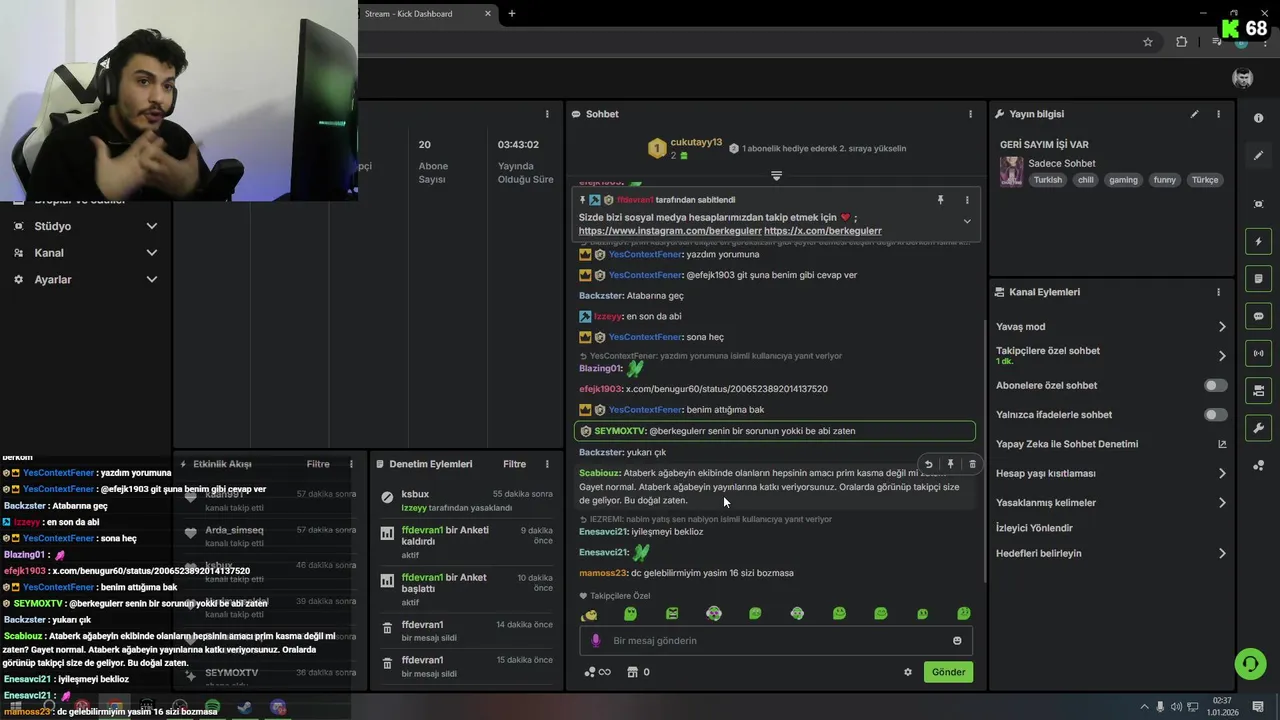
Task: Expand the pinned message chevron
Action: [x=967, y=221]
